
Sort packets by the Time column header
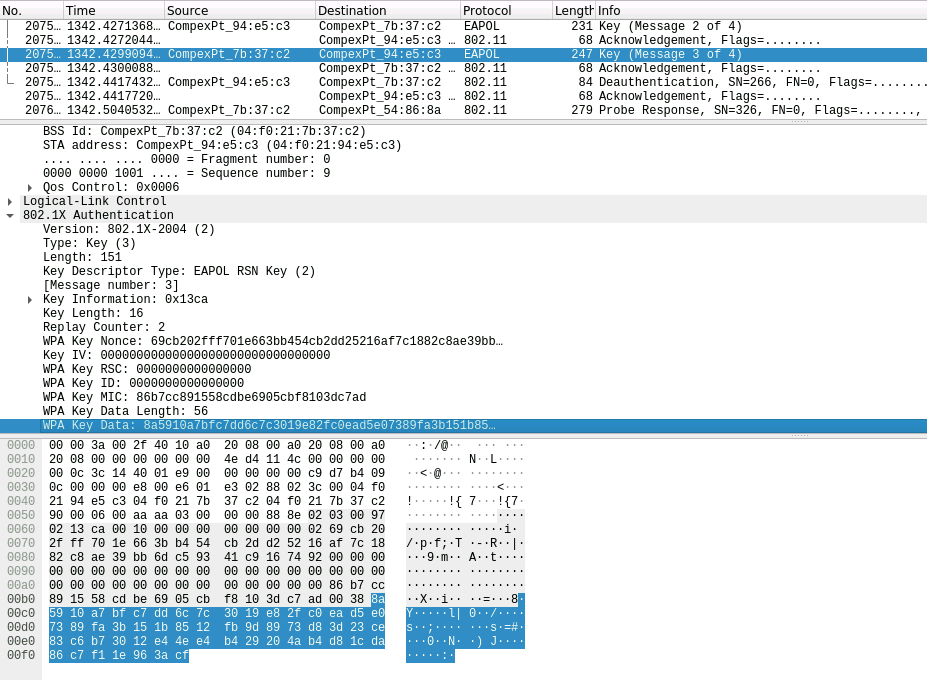pyautogui.click(x=114, y=10)
